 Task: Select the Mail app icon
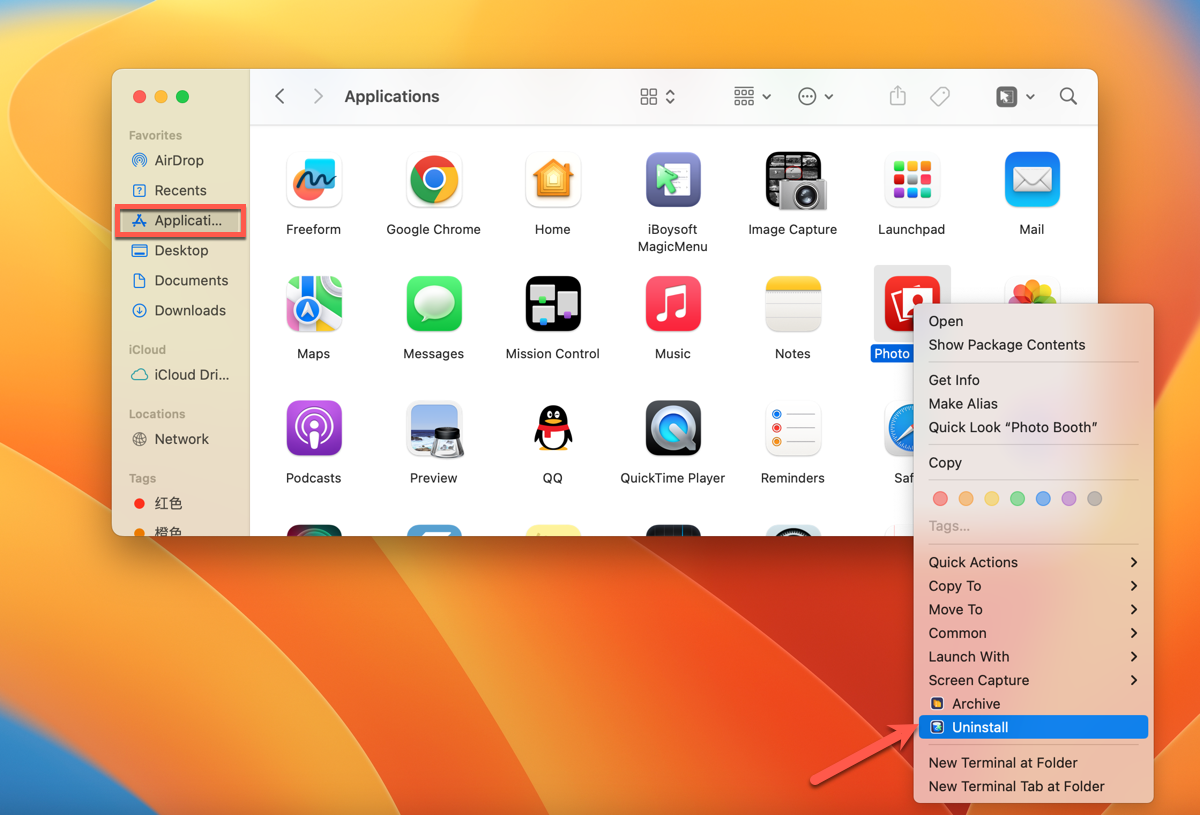click(1032, 180)
